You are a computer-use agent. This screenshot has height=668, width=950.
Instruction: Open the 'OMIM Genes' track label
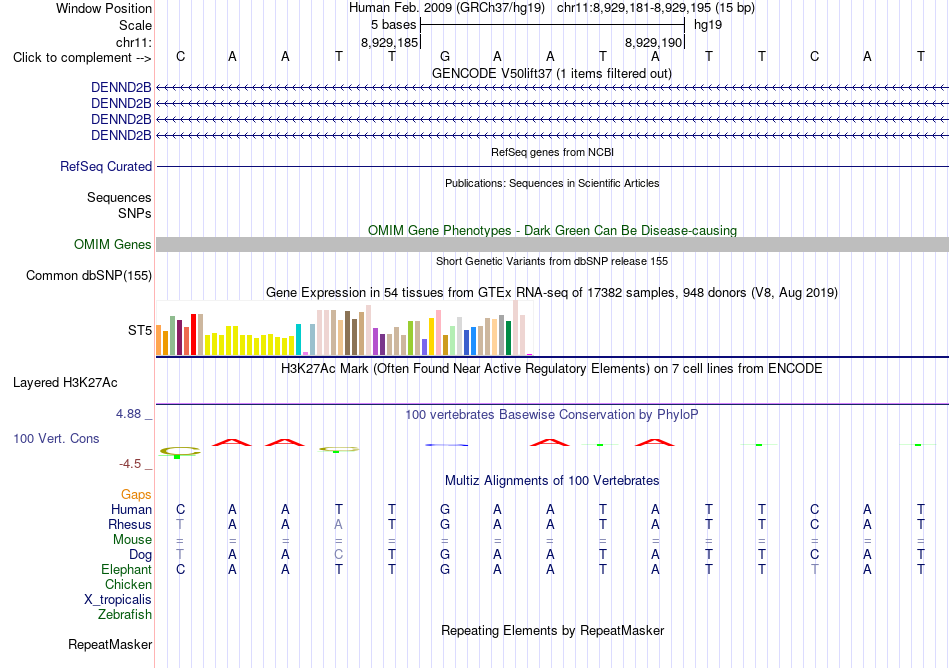pyautogui.click(x=113, y=245)
